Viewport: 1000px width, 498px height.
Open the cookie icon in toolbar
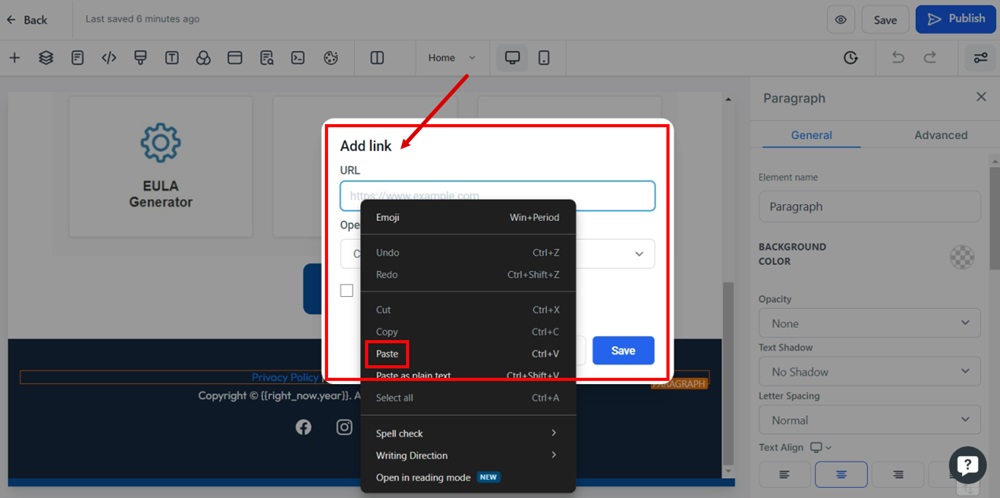[330, 58]
